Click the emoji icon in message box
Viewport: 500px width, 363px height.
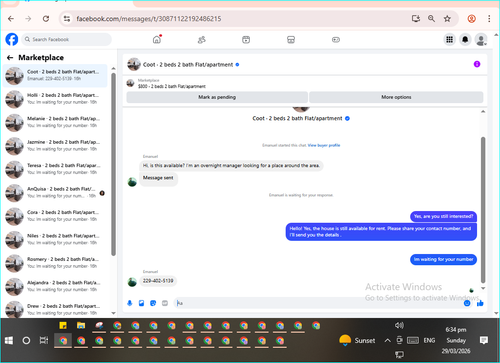point(467,303)
